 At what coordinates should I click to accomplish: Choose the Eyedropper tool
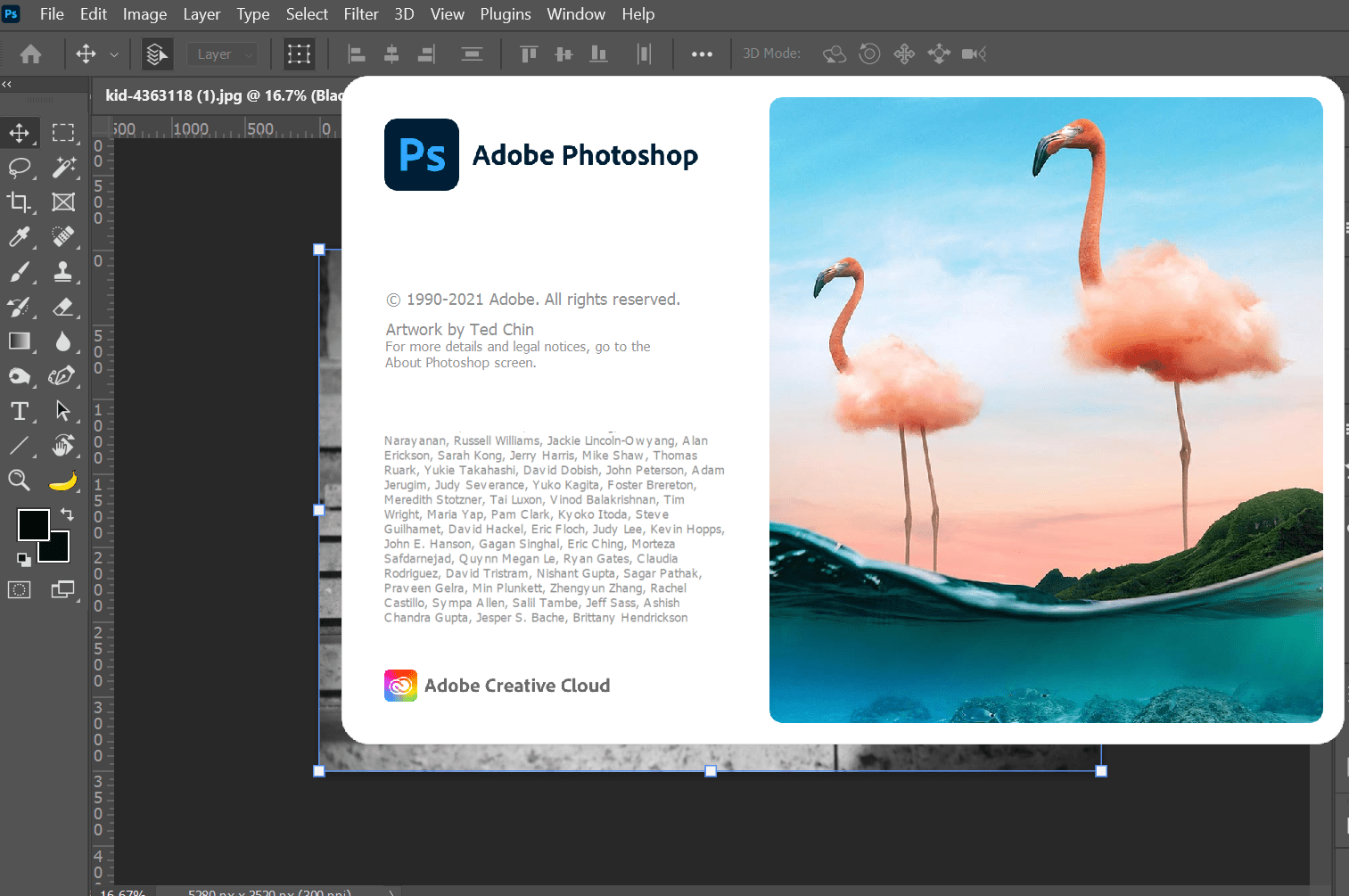click(20, 237)
